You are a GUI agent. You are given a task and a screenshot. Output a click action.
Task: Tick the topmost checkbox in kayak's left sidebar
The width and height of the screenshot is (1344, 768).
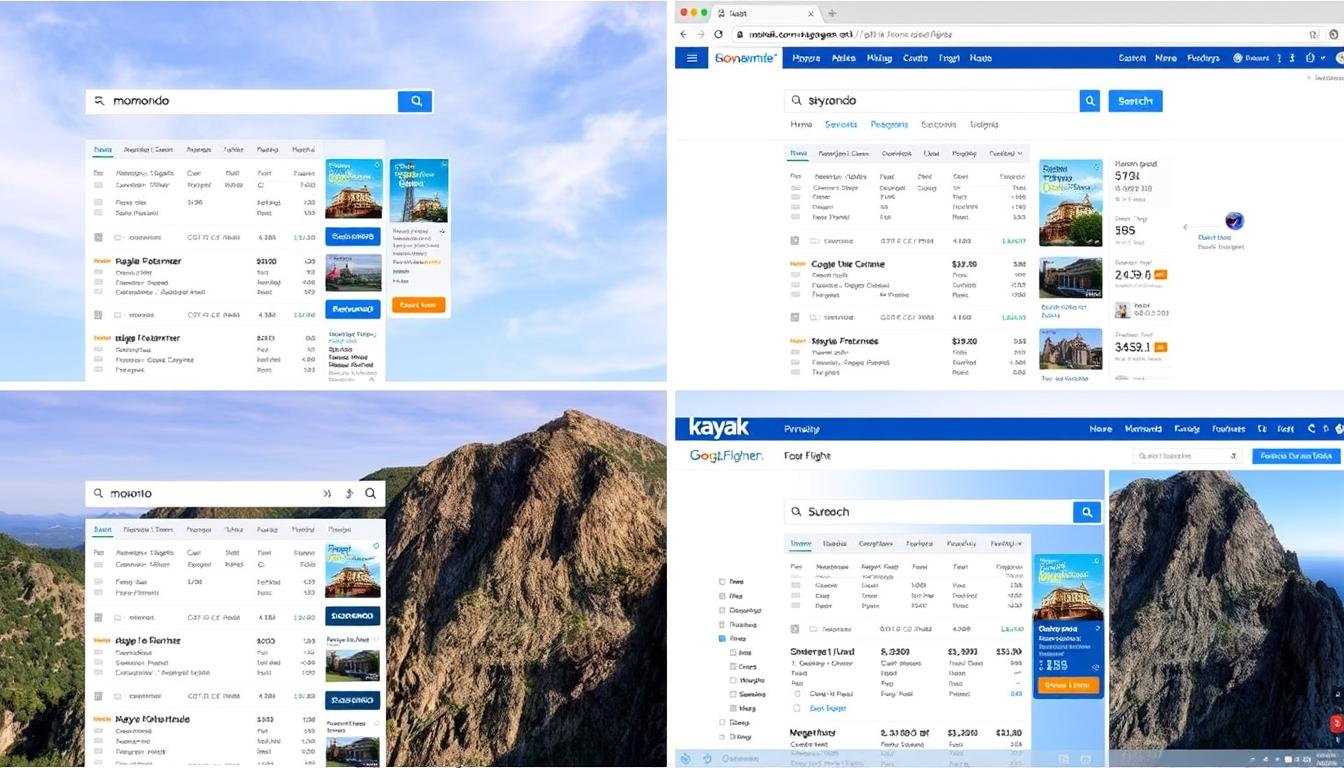point(722,581)
